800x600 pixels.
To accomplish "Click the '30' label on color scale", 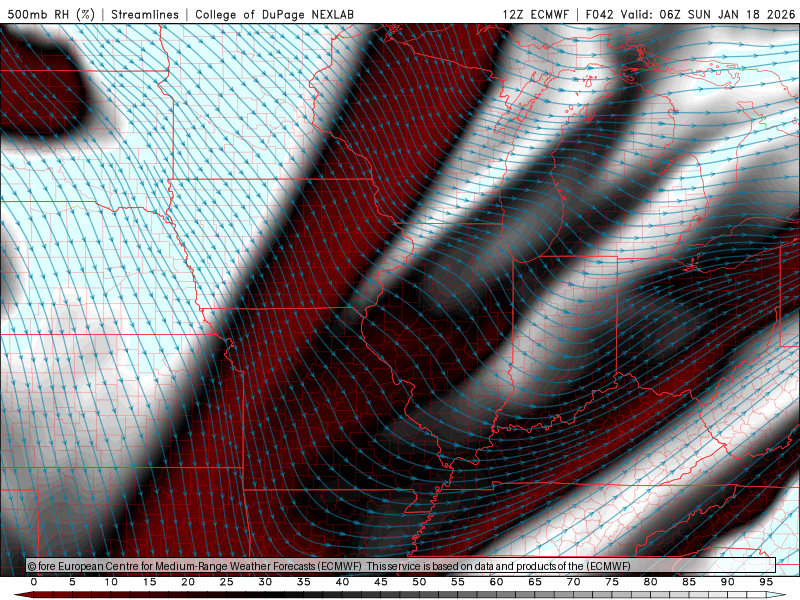I will coord(265,582).
